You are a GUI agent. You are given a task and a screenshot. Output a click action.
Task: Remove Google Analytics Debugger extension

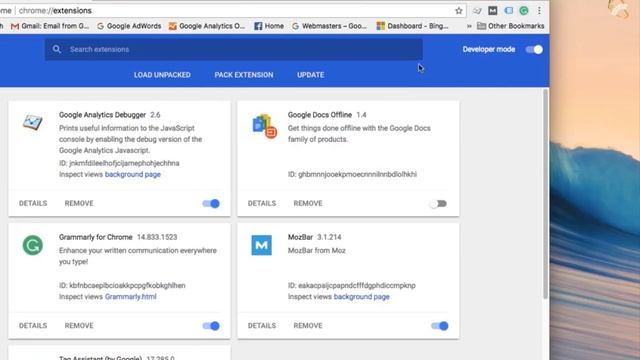(x=79, y=203)
